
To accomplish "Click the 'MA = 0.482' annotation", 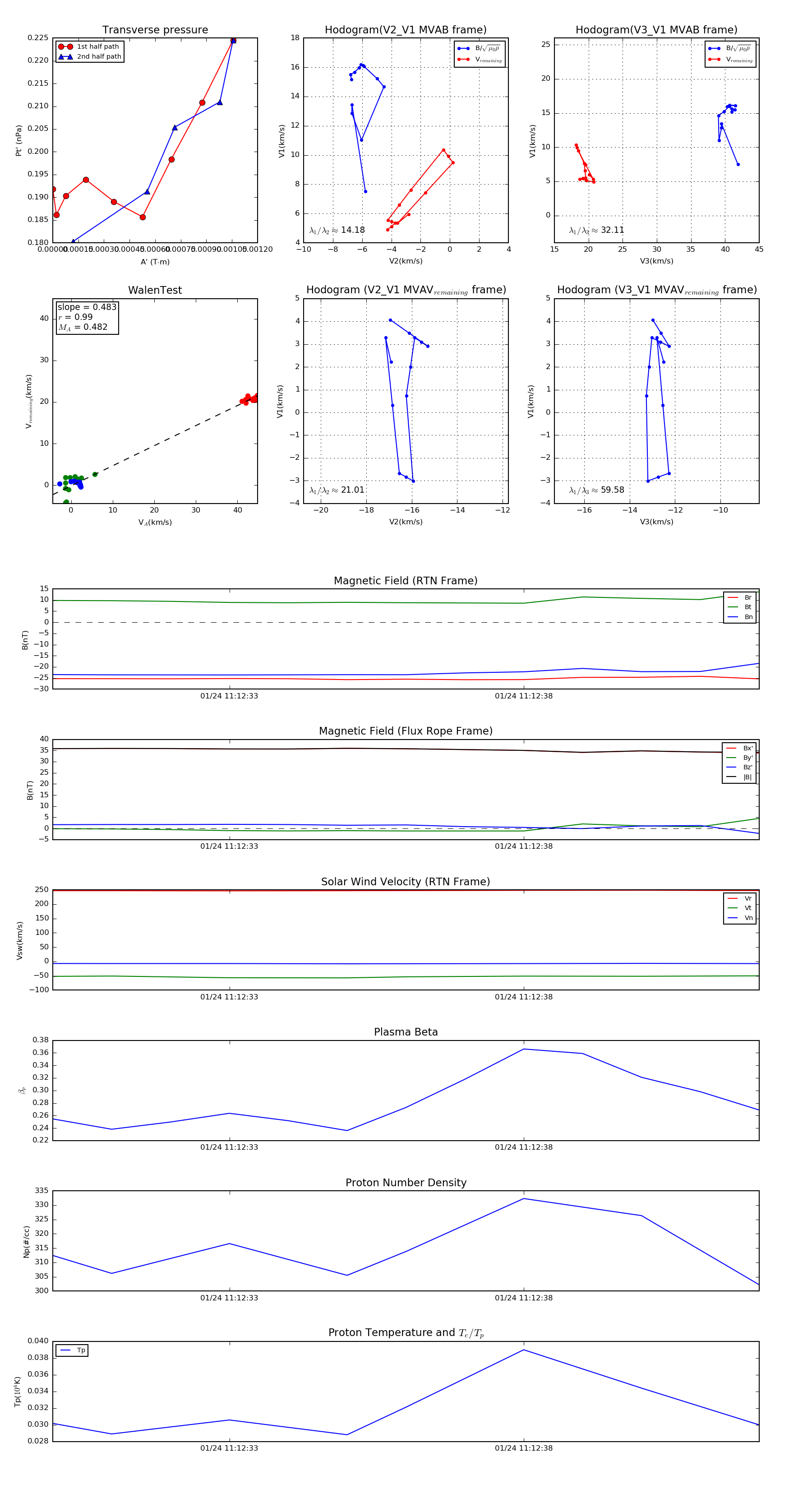I will [83, 327].
